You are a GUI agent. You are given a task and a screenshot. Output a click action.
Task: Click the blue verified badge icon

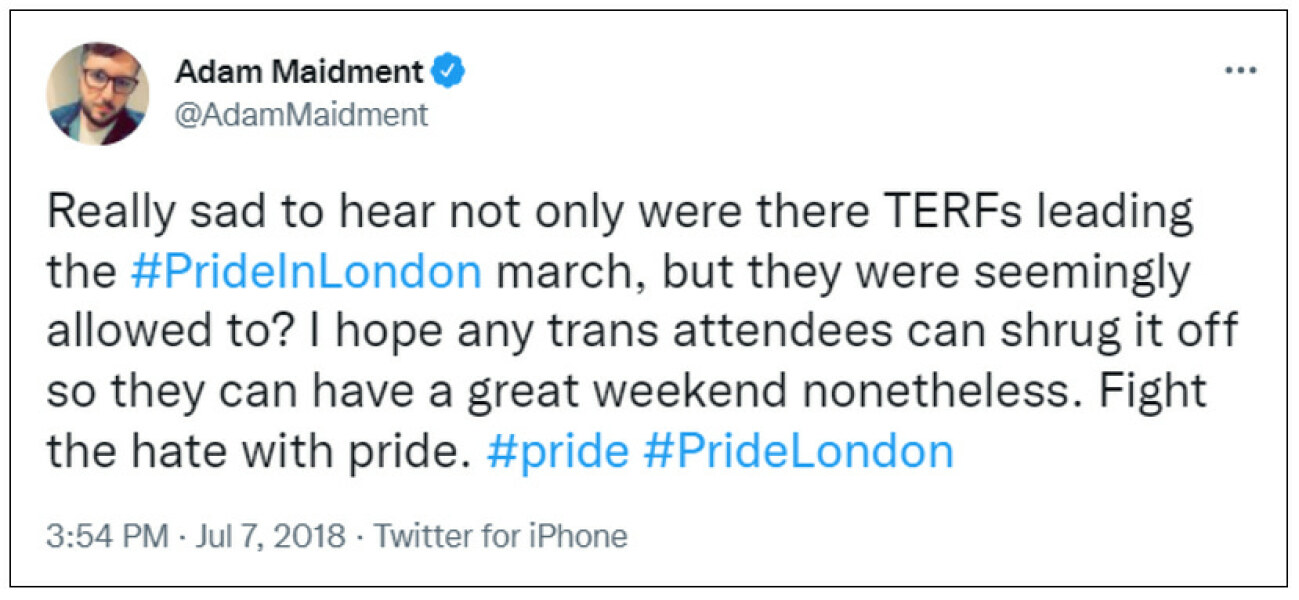pos(448,72)
